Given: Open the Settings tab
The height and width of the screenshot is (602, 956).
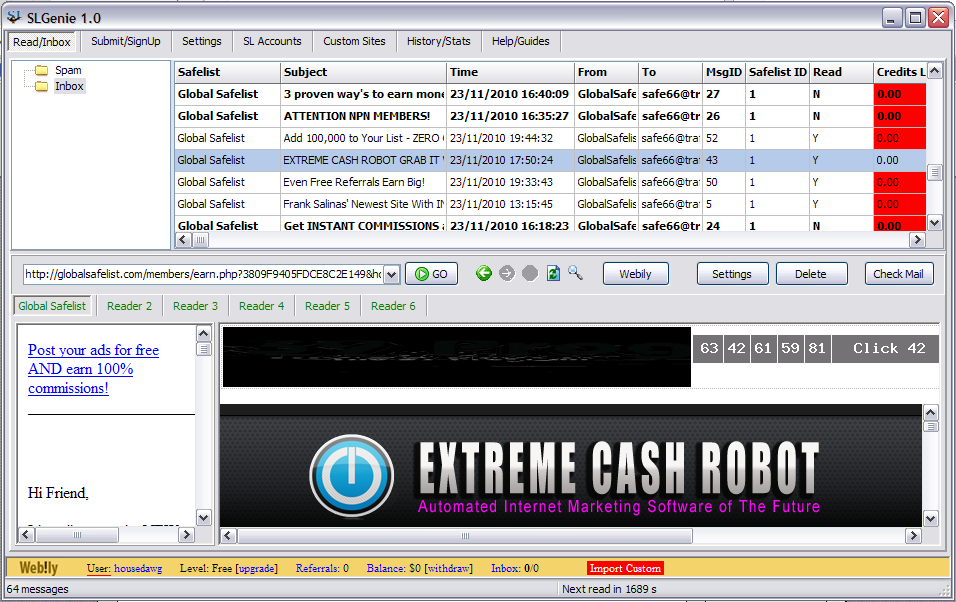Looking at the screenshot, I should coord(201,41).
